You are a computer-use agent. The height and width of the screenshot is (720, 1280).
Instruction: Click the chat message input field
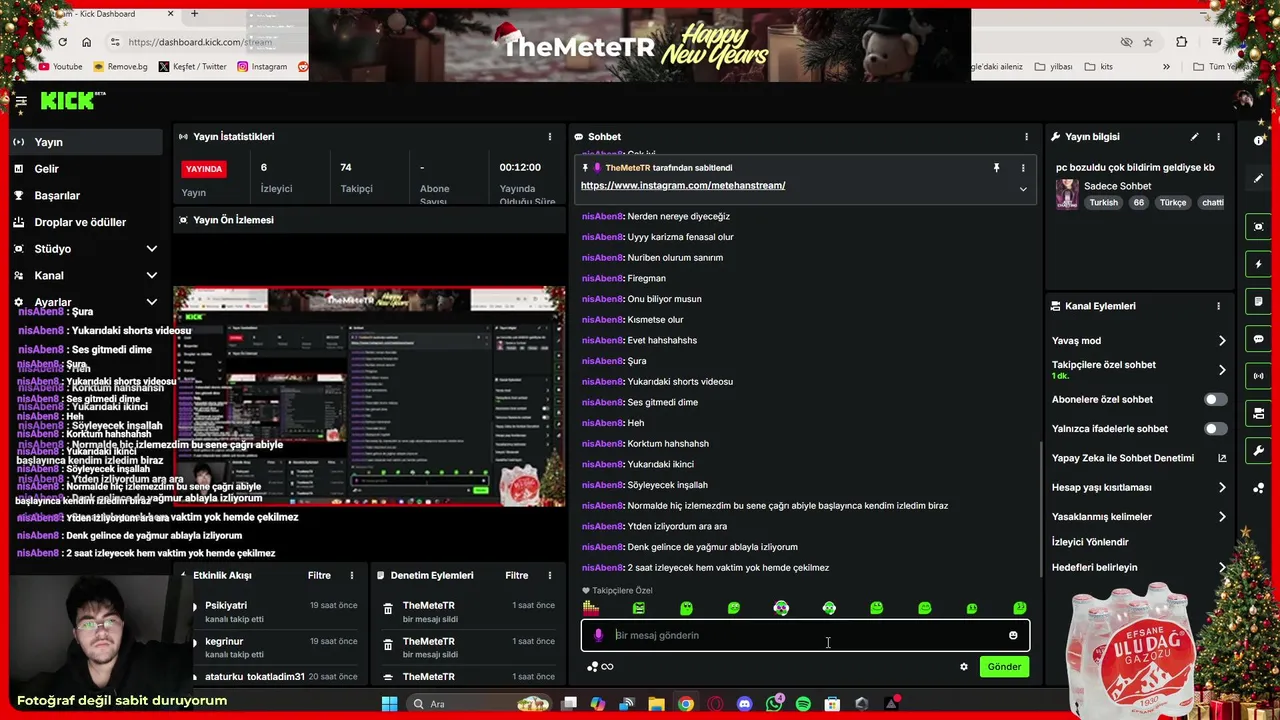[805, 635]
